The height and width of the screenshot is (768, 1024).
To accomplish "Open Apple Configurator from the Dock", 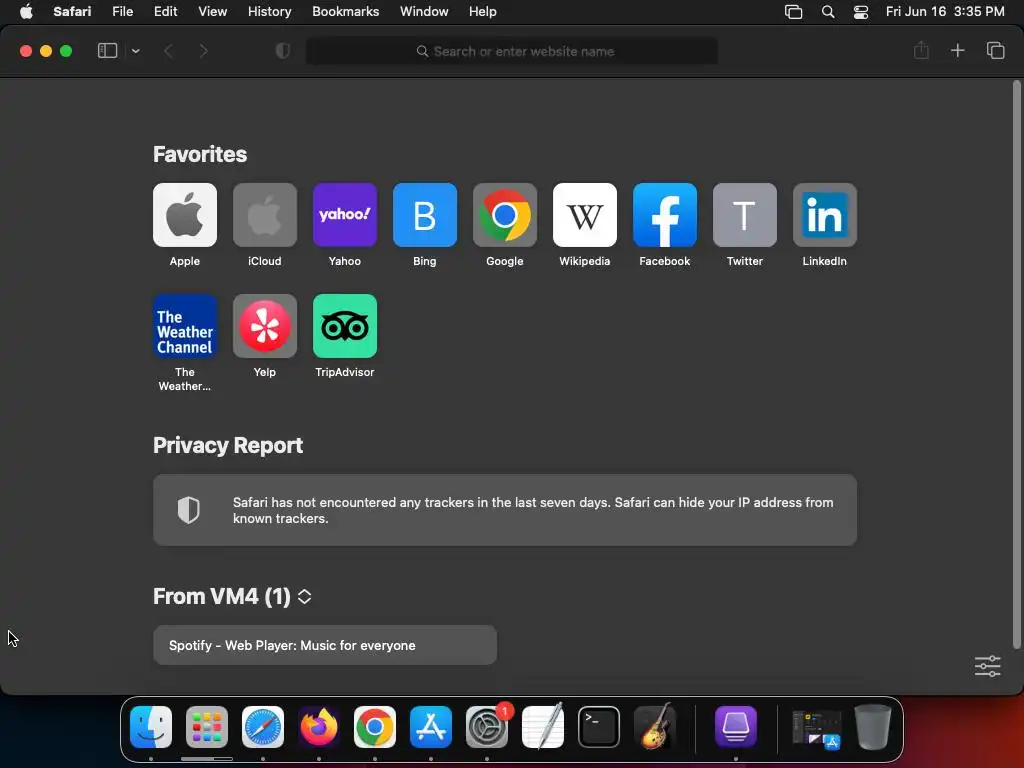I will click(736, 727).
